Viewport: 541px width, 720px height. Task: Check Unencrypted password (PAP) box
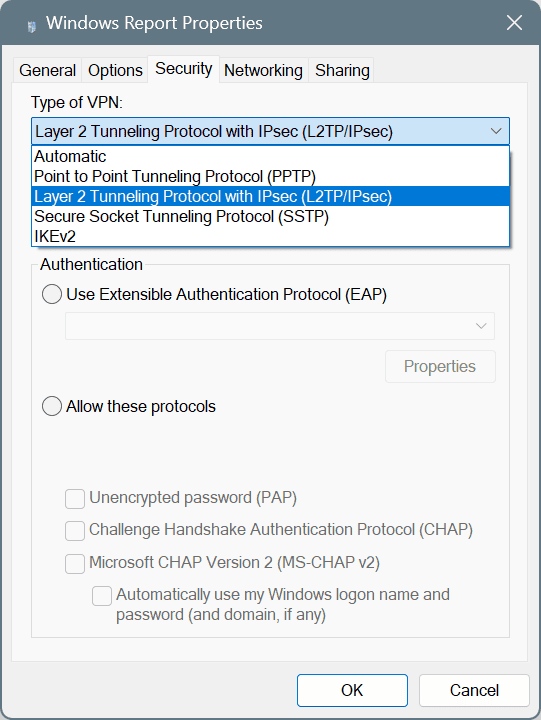click(x=75, y=499)
